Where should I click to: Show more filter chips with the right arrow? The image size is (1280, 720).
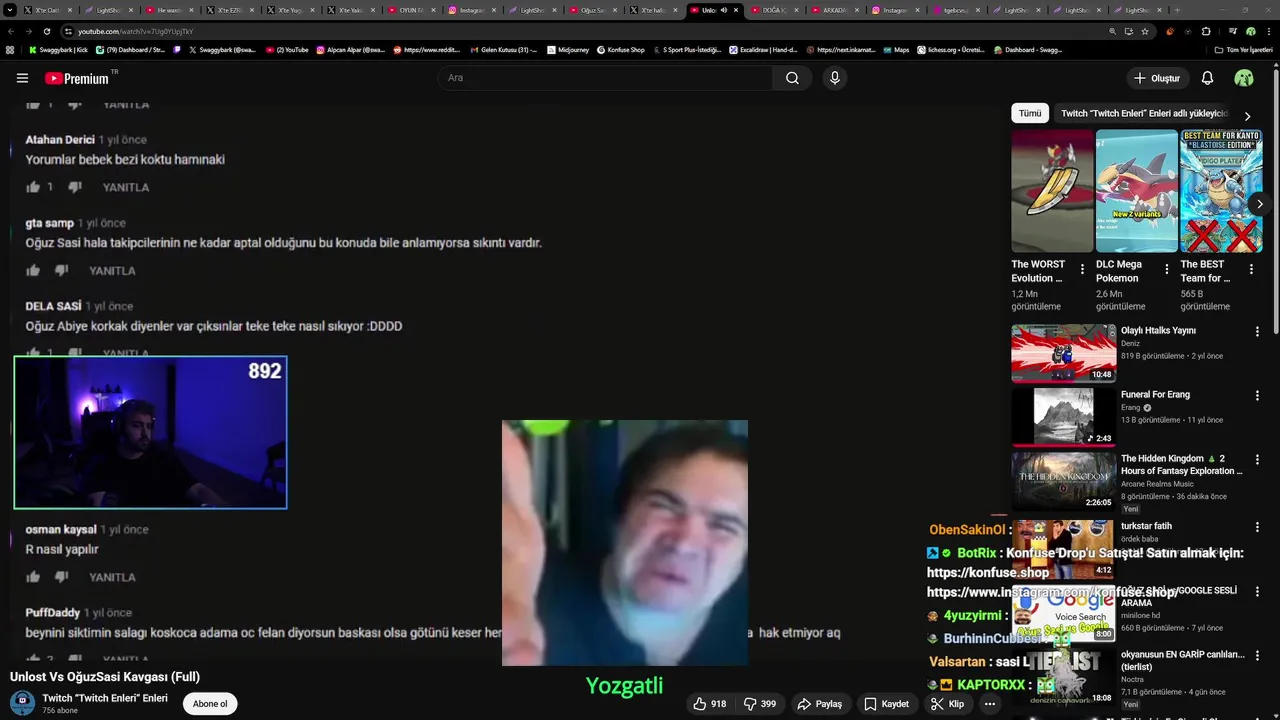1247,116
